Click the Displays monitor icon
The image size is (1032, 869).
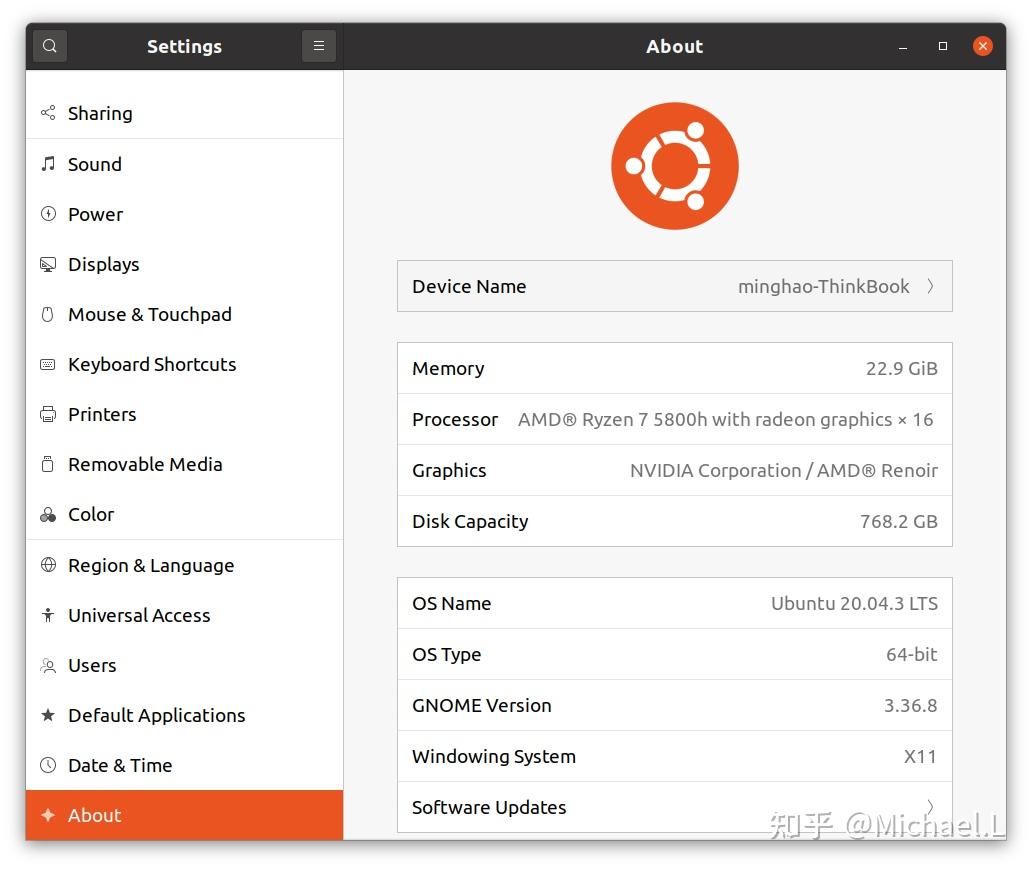tap(48, 264)
